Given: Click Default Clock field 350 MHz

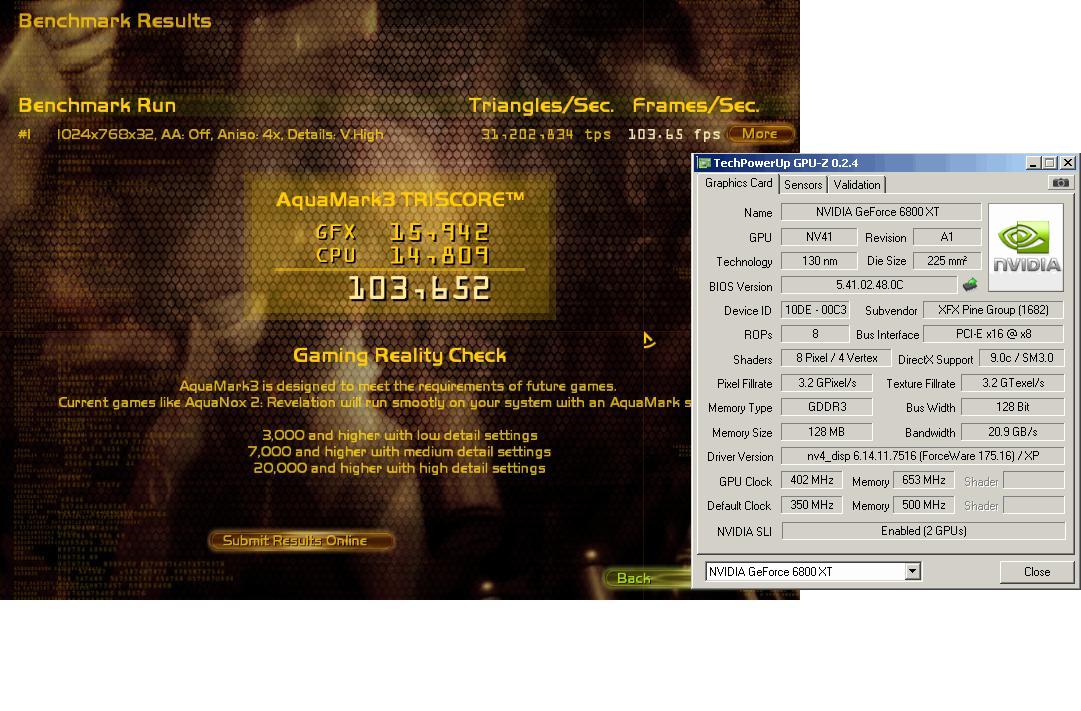Looking at the screenshot, I should (x=811, y=505).
